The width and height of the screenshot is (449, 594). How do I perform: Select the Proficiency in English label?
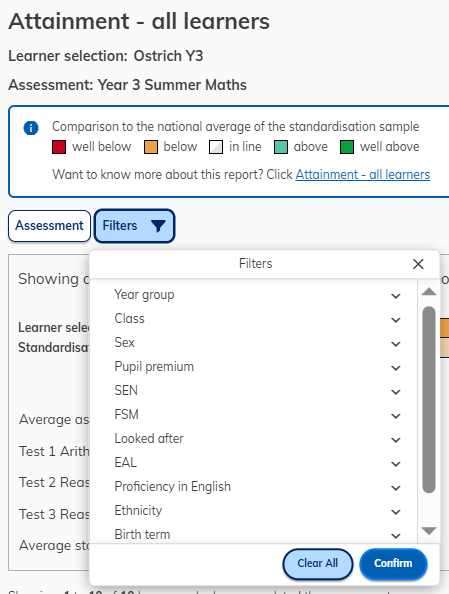coord(172,487)
